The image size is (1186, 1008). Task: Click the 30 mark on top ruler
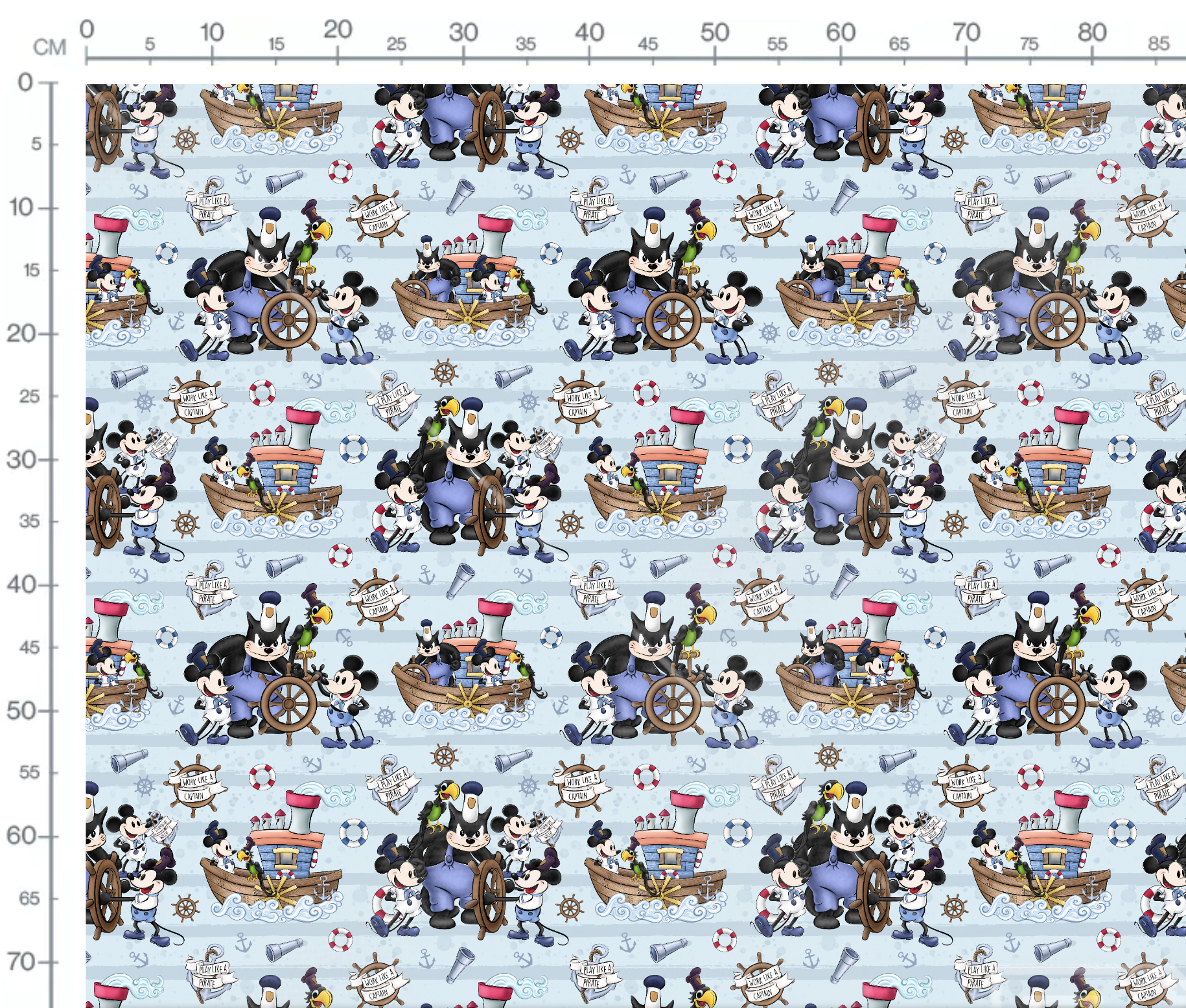tap(463, 32)
